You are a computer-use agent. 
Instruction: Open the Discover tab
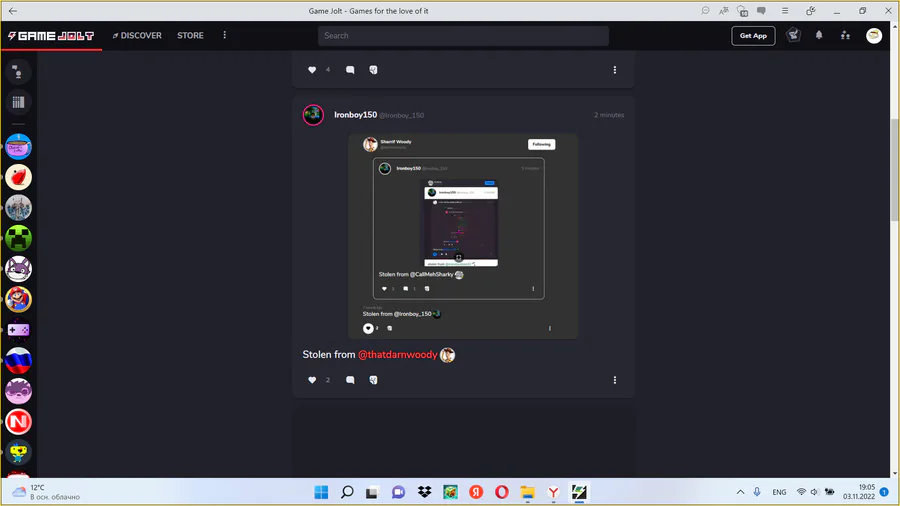point(137,36)
